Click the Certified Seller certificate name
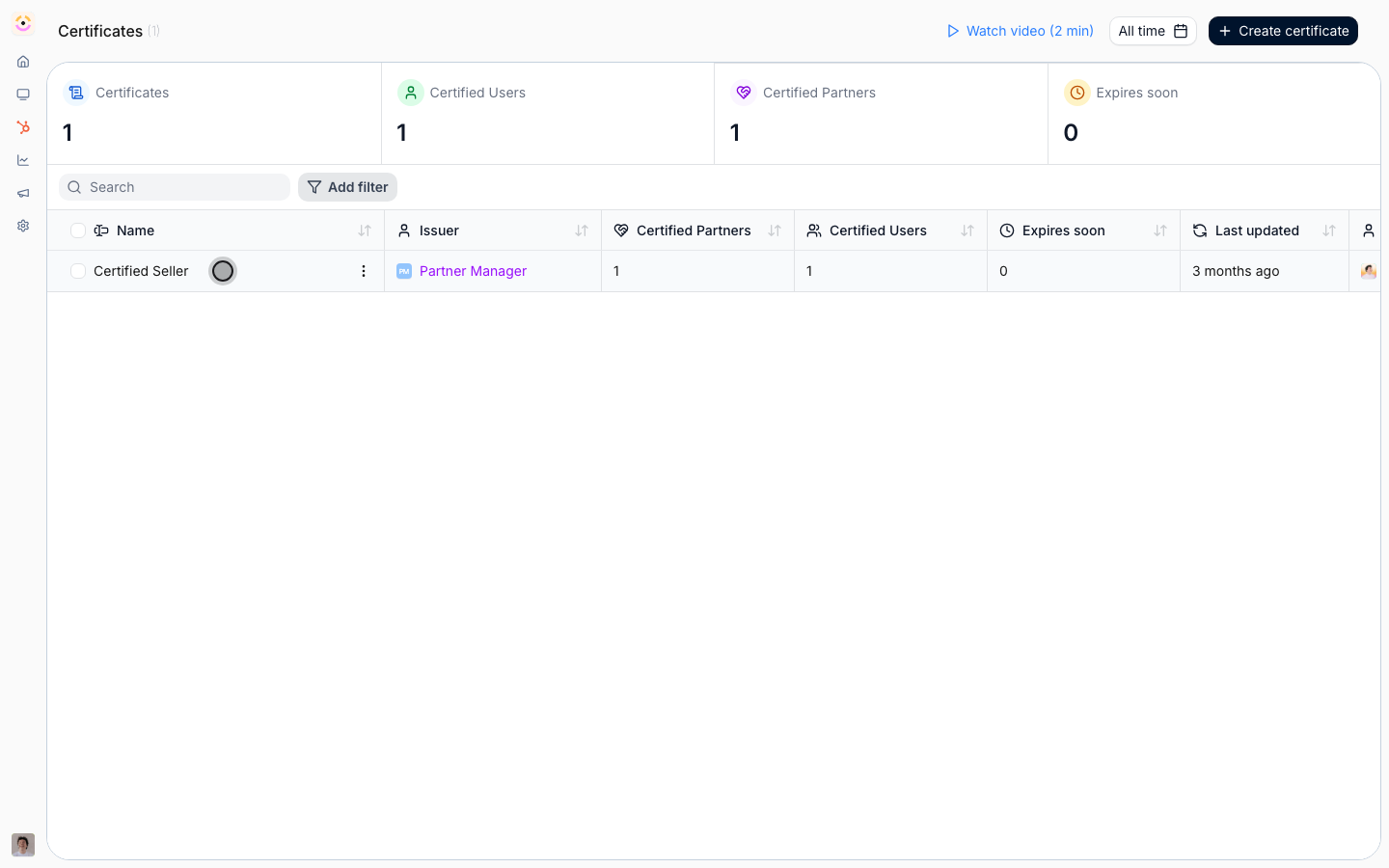1389x868 pixels. pos(141,271)
